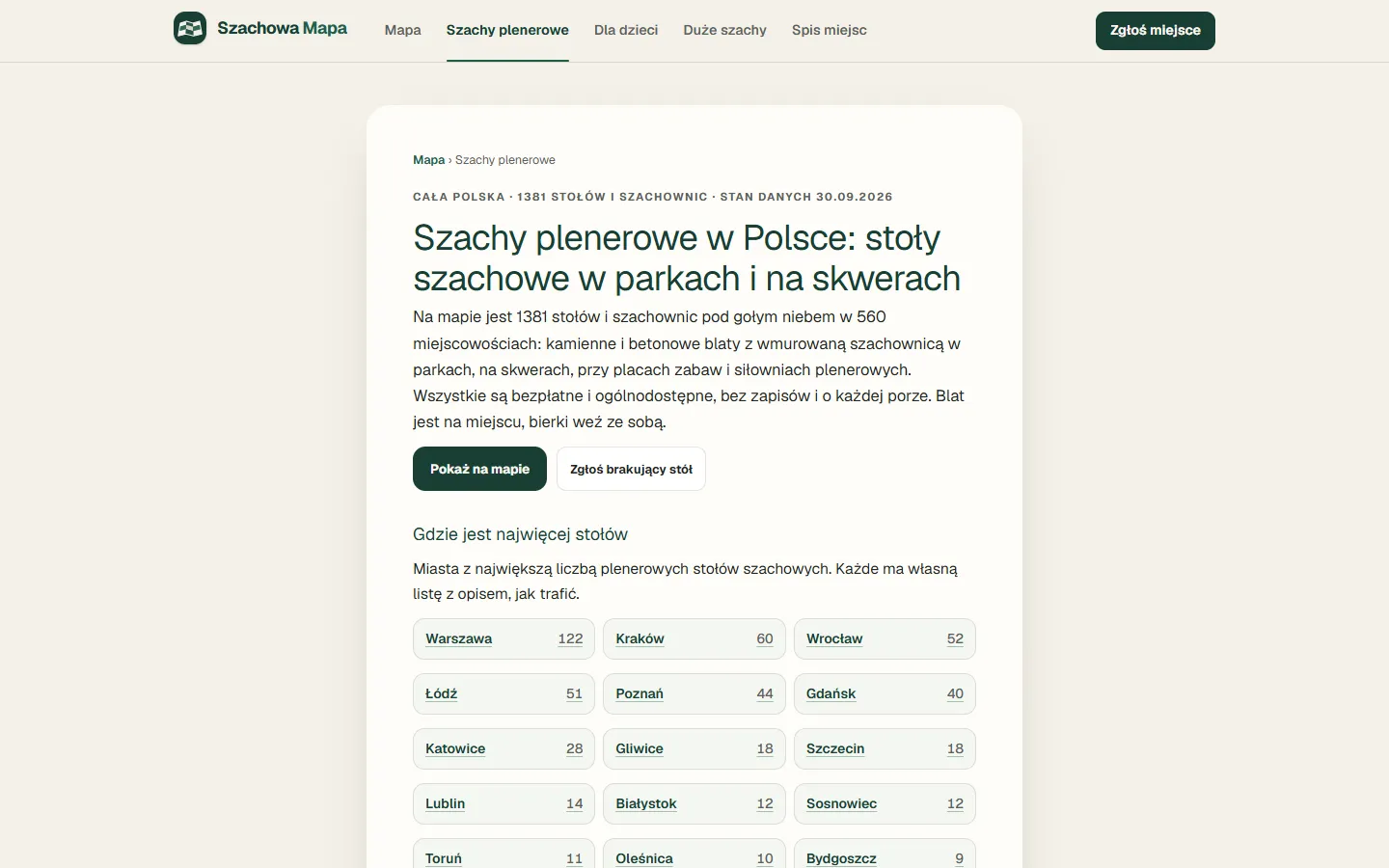Click the CAŁA POLSKA data status line
The height and width of the screenshot is (868, 1389).
point(653,197)
